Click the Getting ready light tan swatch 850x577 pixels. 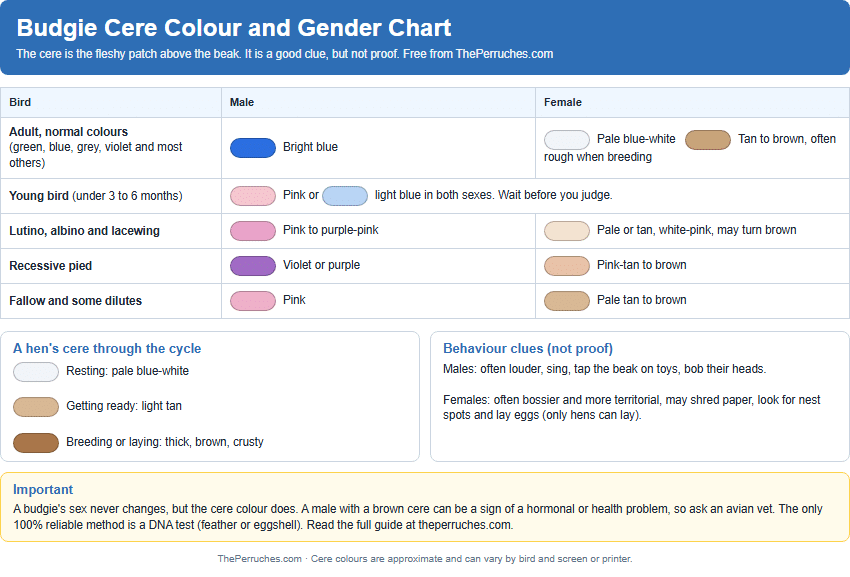coord(36,407)
